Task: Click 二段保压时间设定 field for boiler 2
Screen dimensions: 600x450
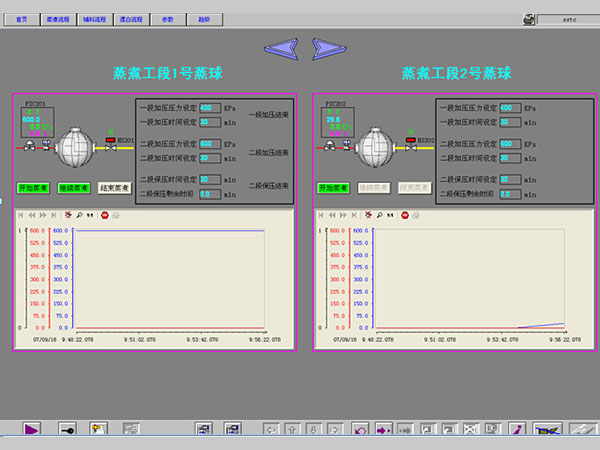Action: pyautogui.click(x=508, y=180)
